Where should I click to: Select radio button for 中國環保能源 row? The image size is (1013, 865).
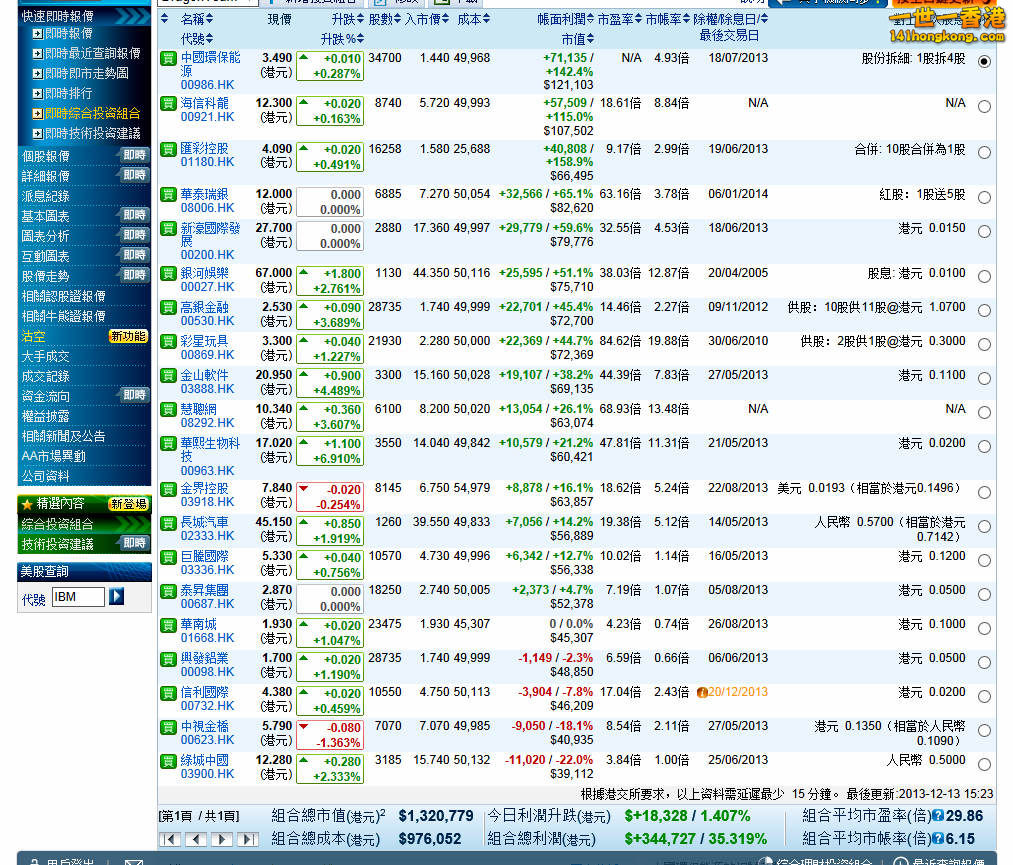tap(984, 61)
